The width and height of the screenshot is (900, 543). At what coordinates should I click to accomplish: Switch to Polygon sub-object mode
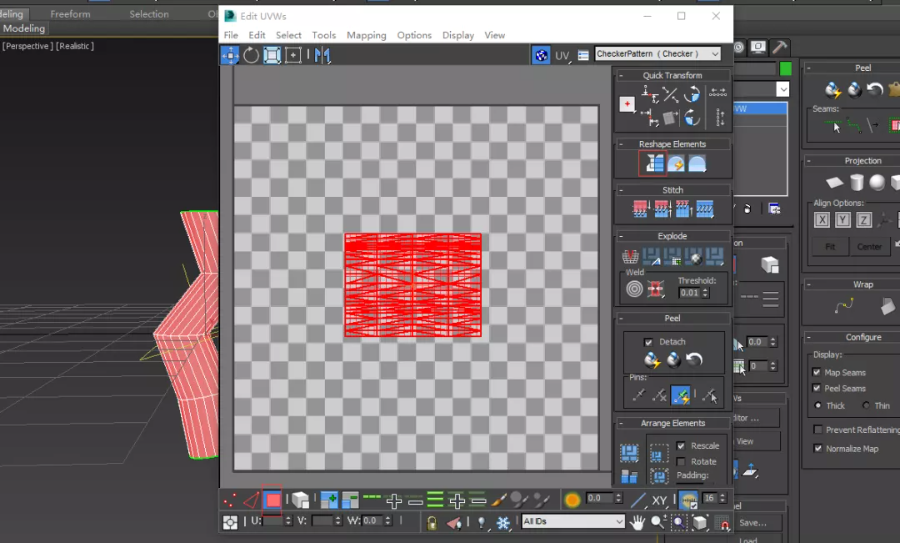click(272, 500)
